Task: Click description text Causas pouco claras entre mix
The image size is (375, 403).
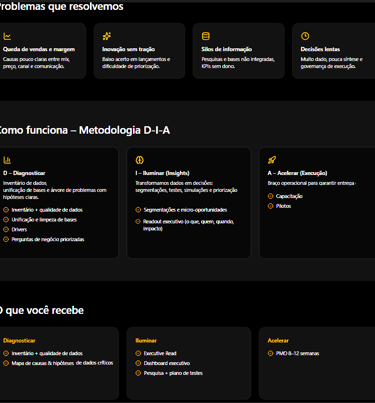Action: point(36,63)
